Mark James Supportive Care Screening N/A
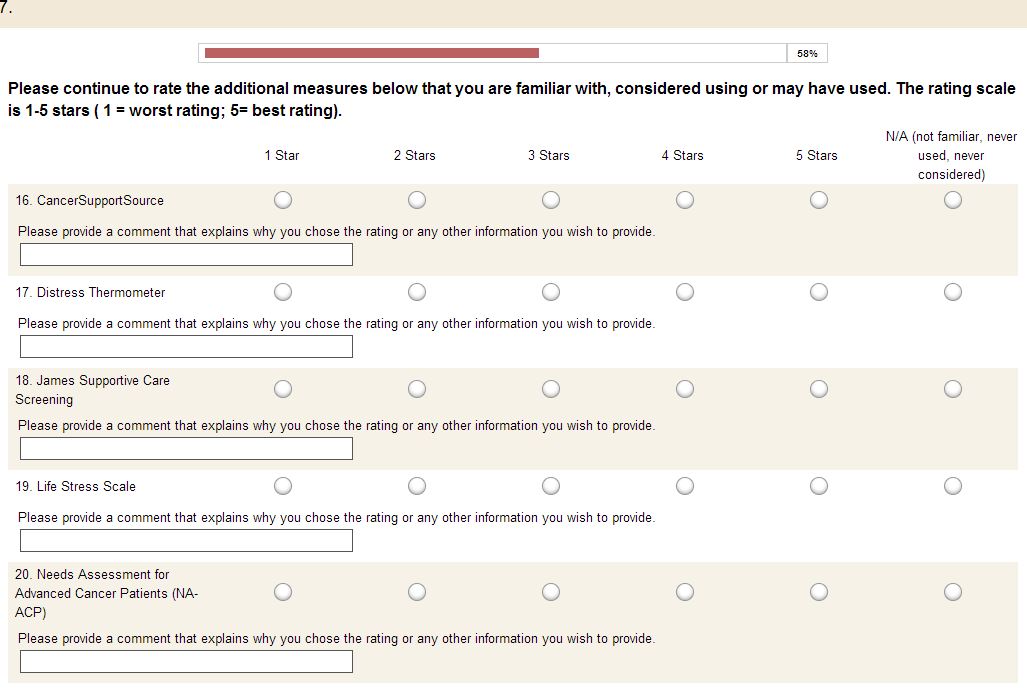This screenshot has height=695, width=1027. pos(953,388)
